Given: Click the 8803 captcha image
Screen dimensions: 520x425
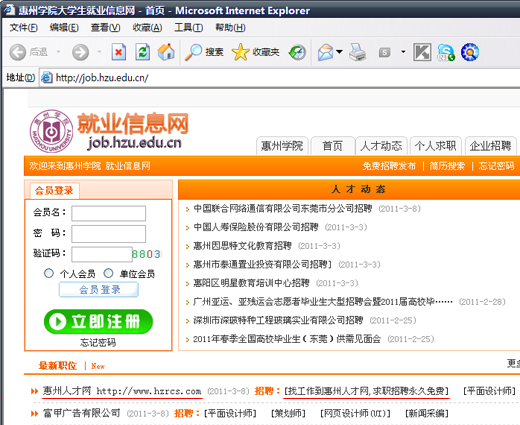Looking at the screenshot, I should tap(146, 254).
